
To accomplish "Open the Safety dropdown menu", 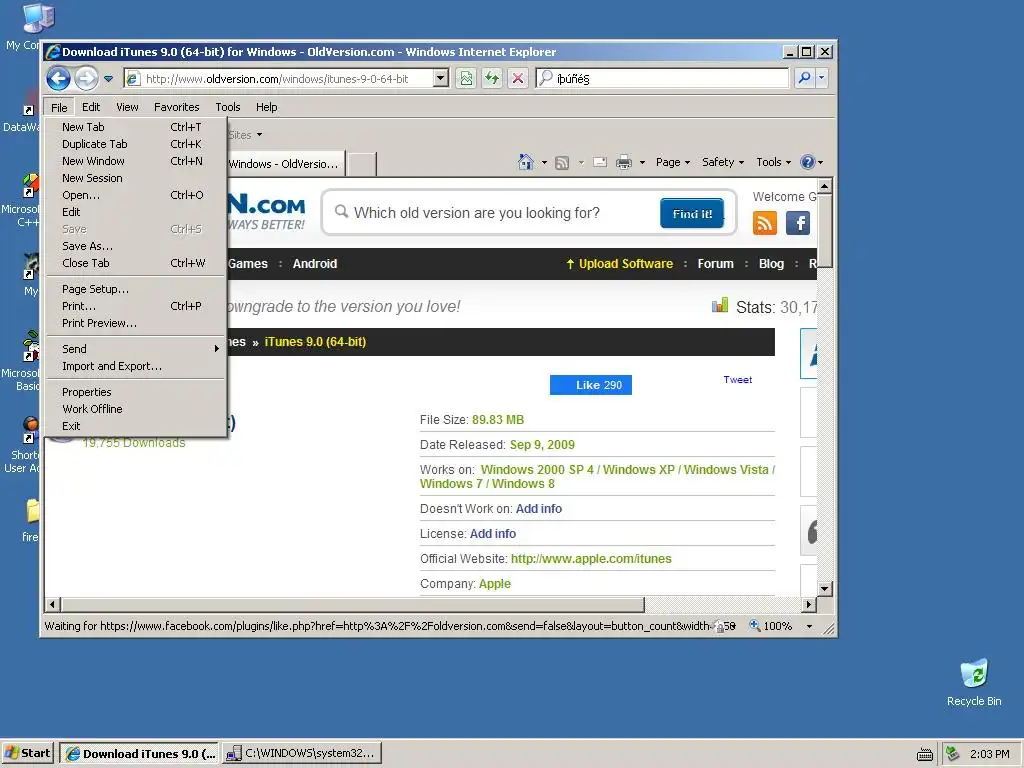I will click(722, 162).
